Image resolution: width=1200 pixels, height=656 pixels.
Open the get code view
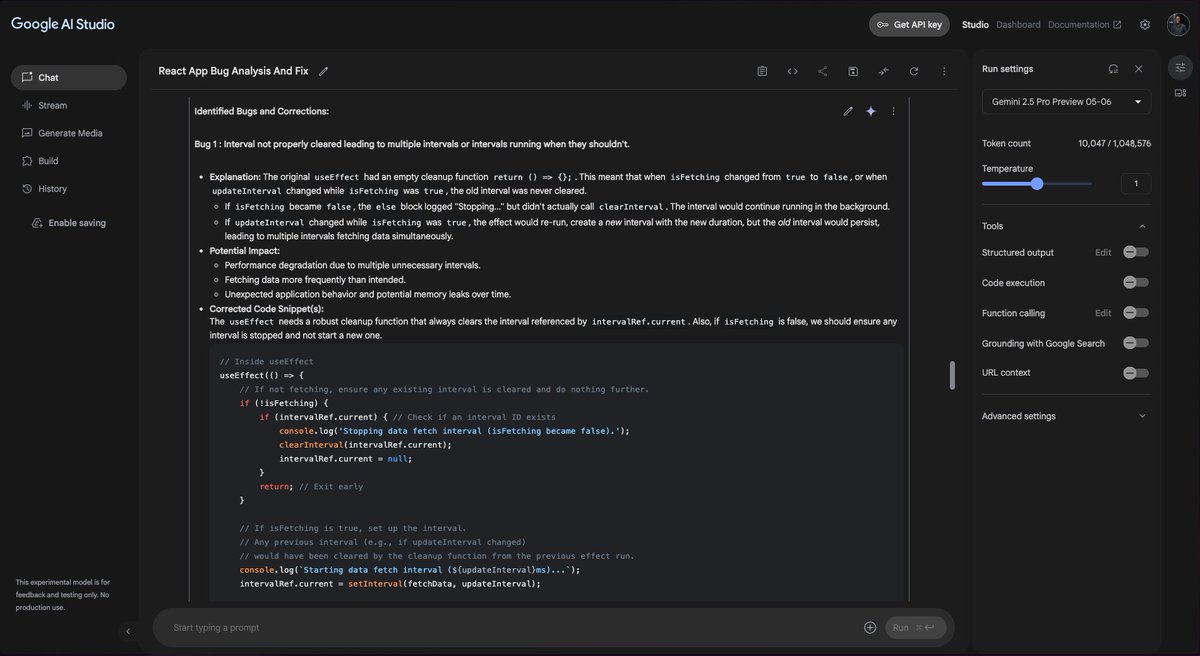click(790, 69)
